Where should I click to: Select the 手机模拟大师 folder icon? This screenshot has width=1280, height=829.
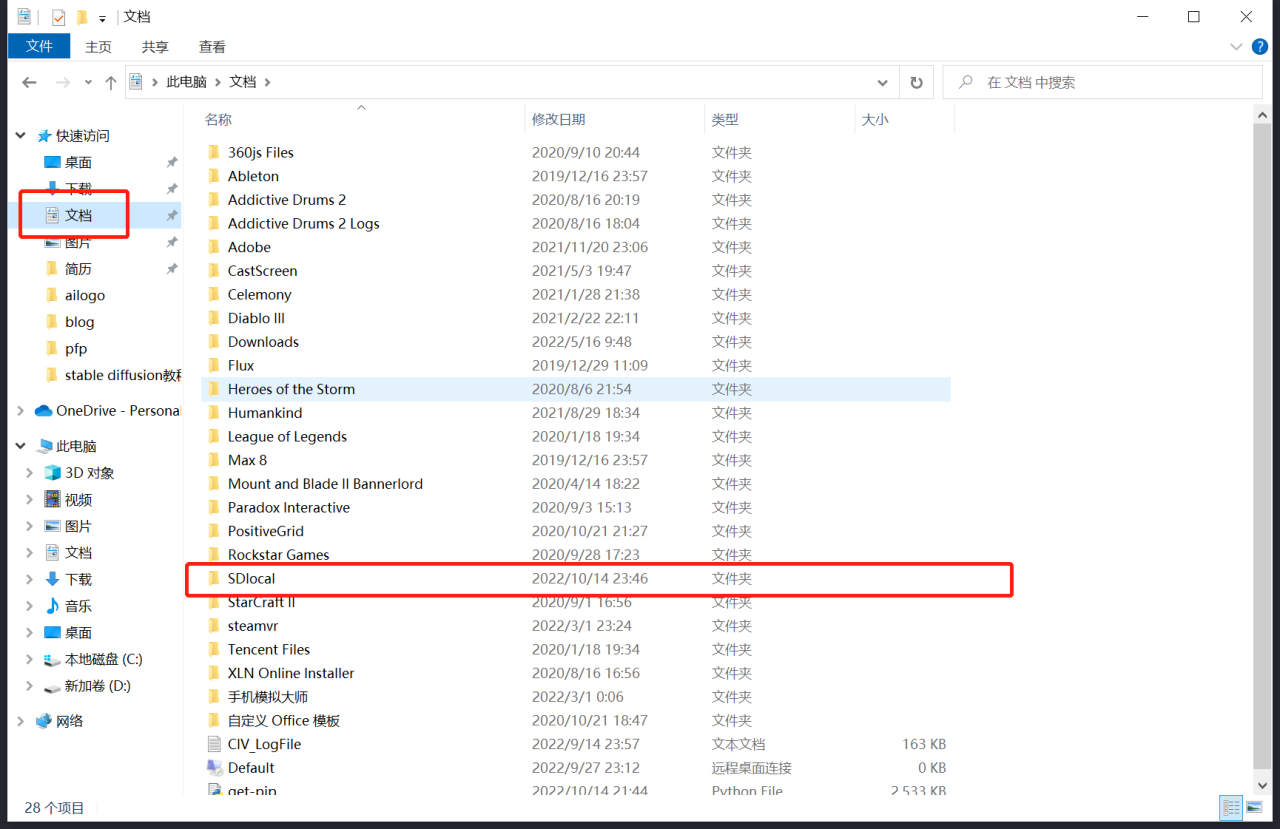click(x=213, y=697)
